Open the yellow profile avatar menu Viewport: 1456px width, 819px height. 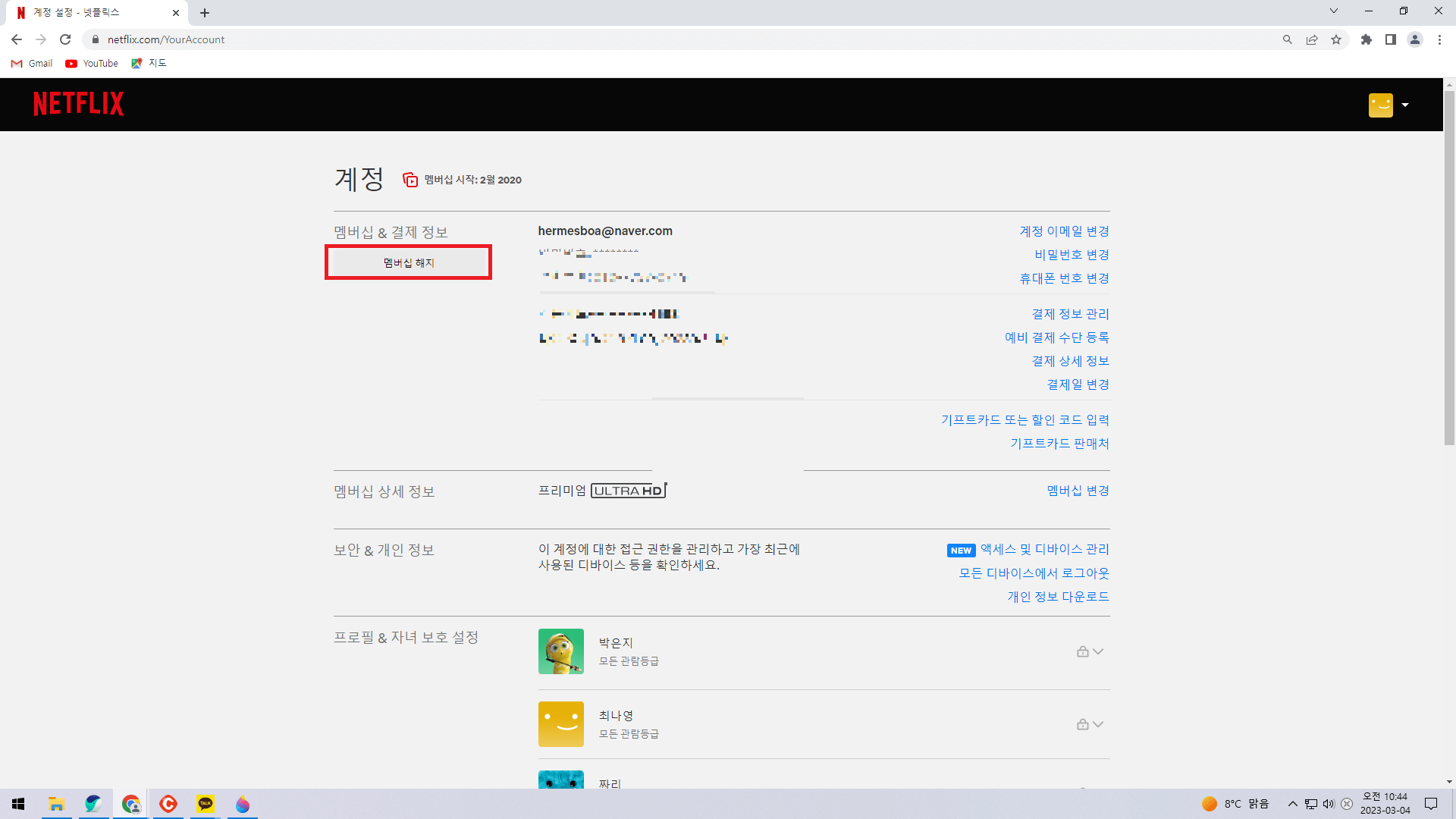pyautogui.click(x=1380, y=105)
